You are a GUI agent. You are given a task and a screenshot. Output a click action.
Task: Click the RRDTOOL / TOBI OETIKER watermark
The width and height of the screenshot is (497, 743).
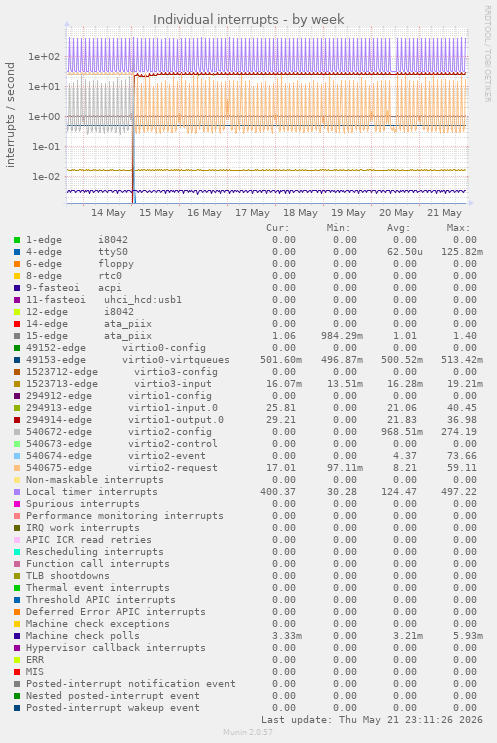tap(488, 54)
